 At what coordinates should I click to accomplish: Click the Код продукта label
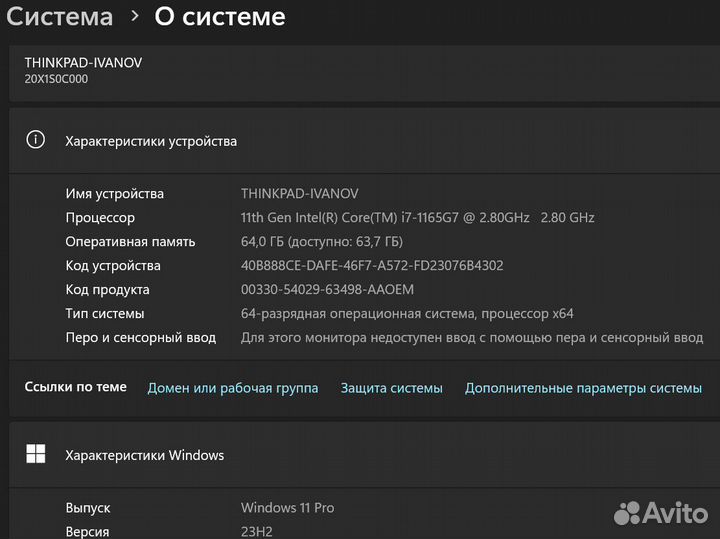(x=107, y=290)
